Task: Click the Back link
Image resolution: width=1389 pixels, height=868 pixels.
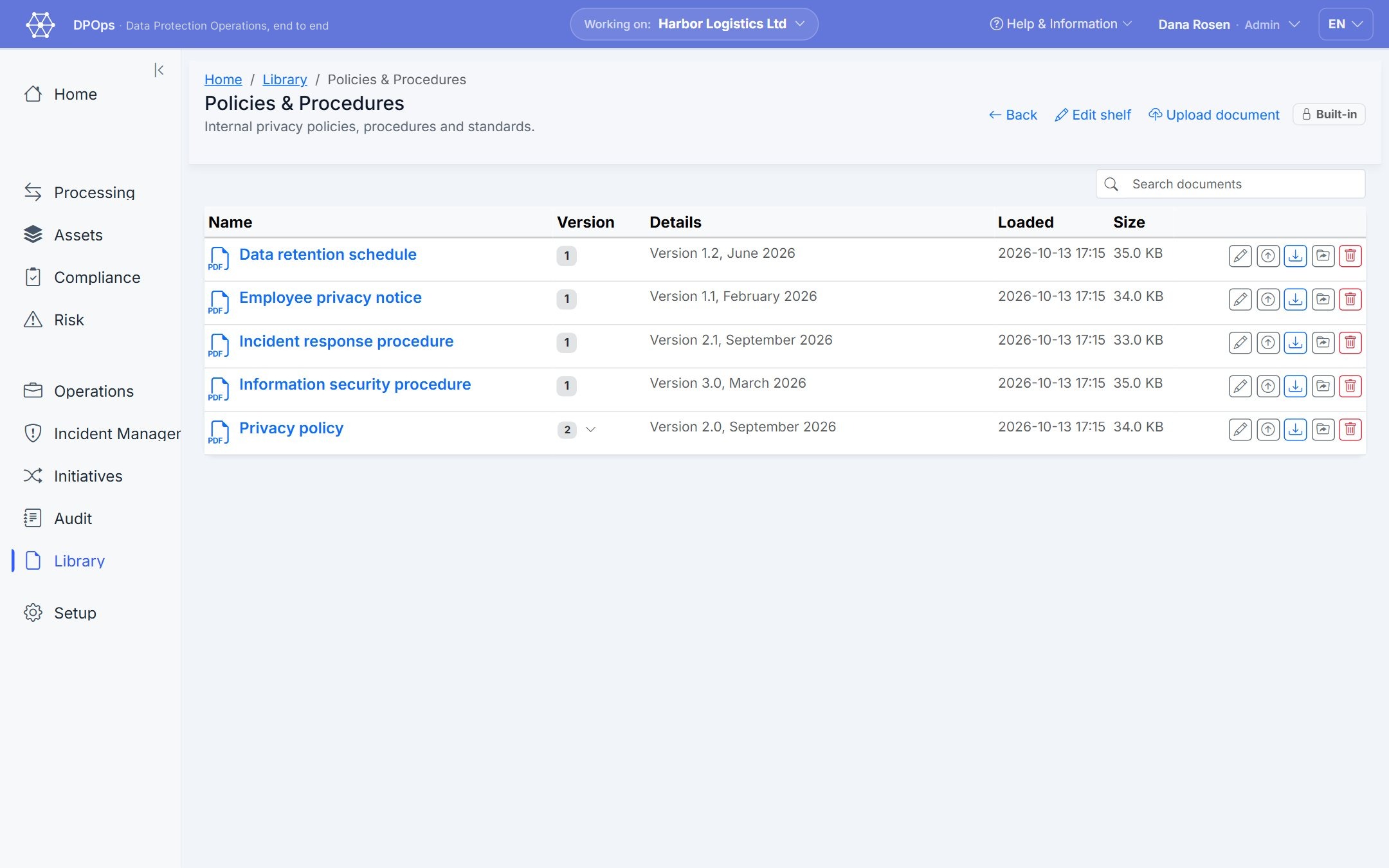Action: (1013, 114)
